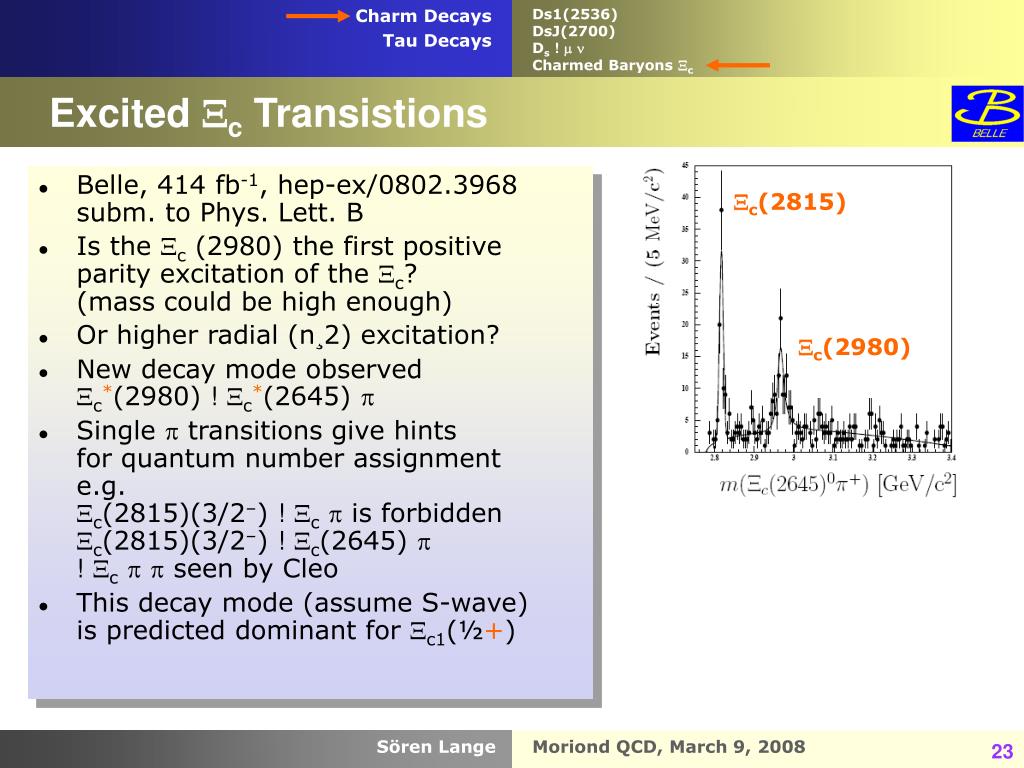Click the line 'Ξc(2815)(3/2−) ! Ξc(2645) π'
Image resolution: width=1024 pixels, height=768 pixels.
pos(253,542)
